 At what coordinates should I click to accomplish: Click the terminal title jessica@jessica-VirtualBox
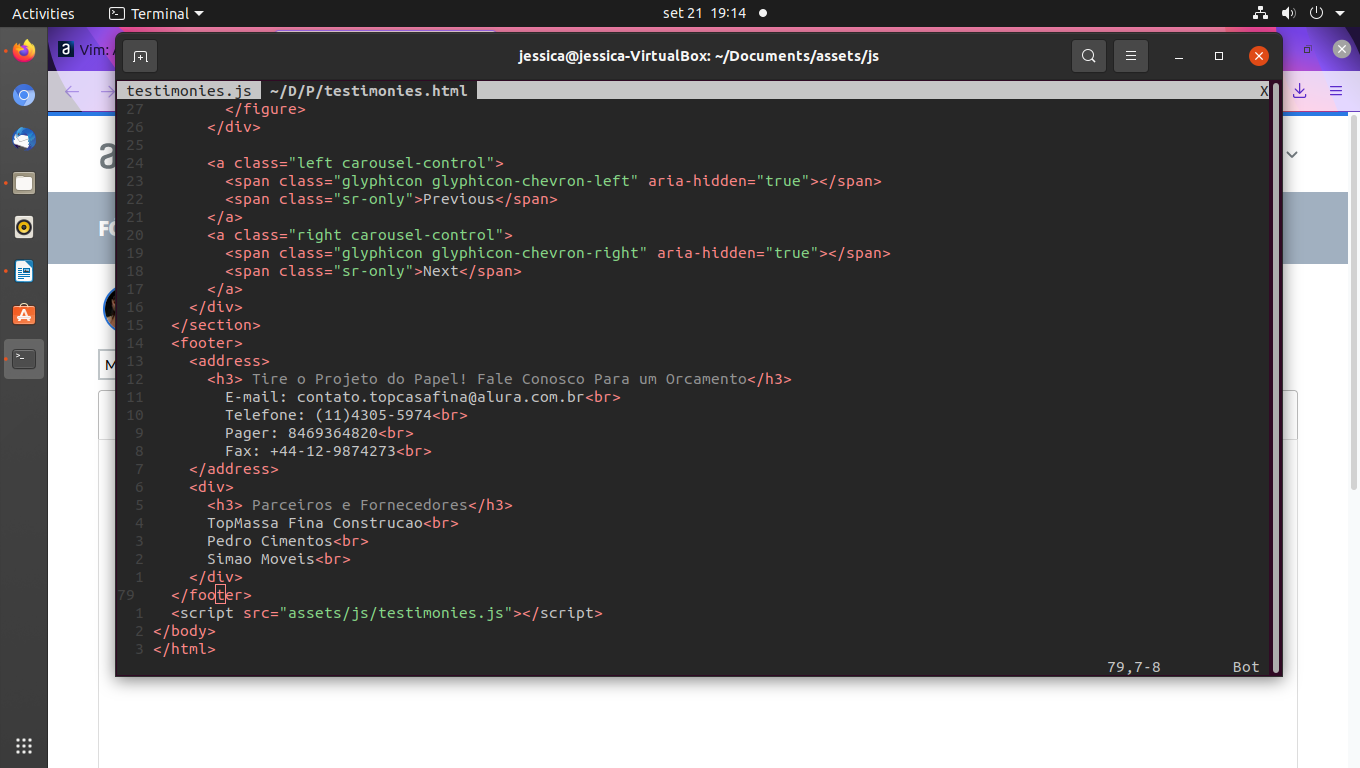(698, 56)
